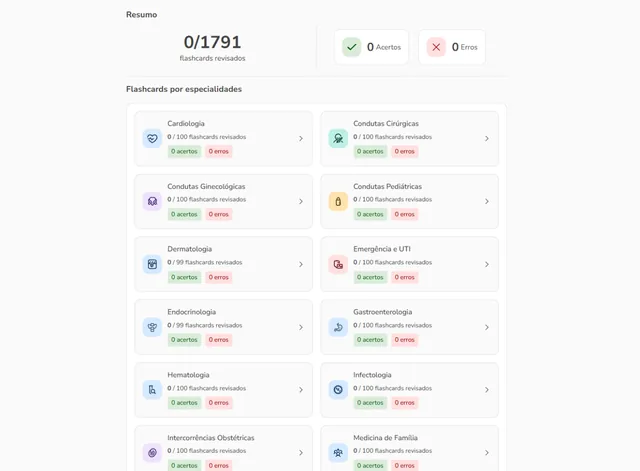Open Dermatologia via its chevron arrow
640x471 pixels.
click(x=301, y=264)
